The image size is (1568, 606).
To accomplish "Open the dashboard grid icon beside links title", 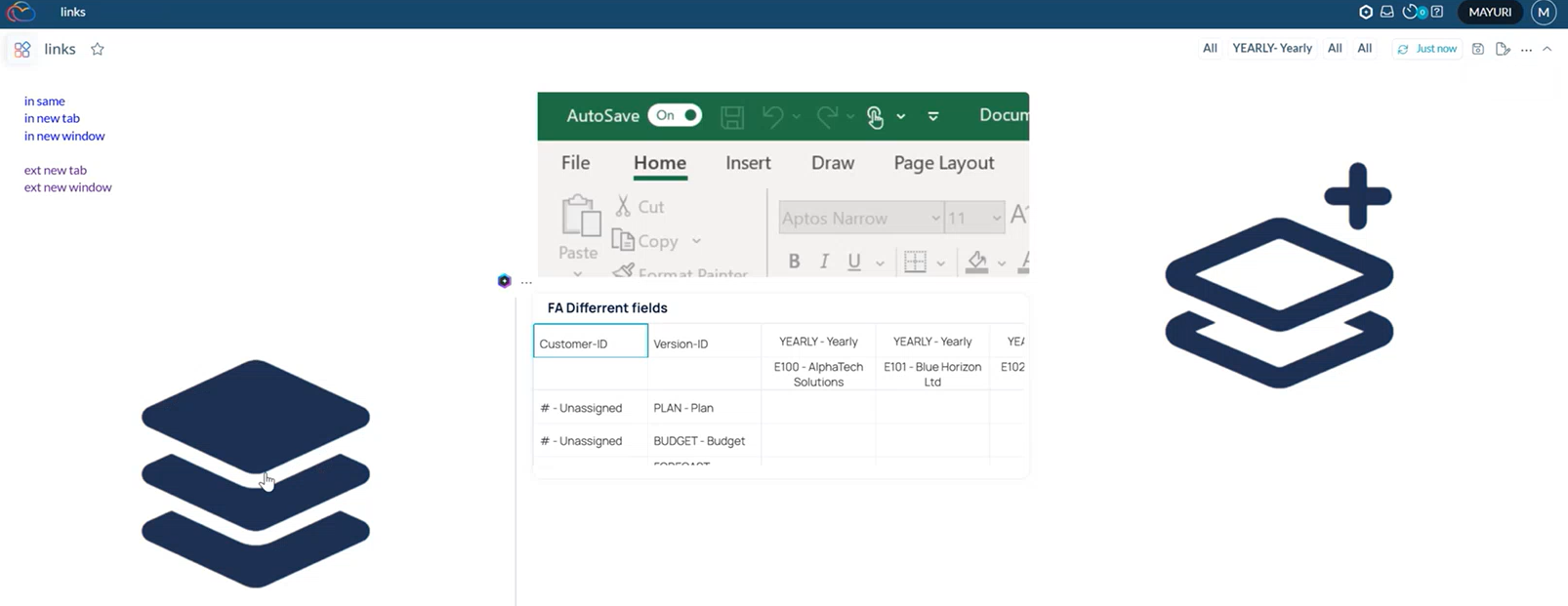I will click(x=22, y=49).
